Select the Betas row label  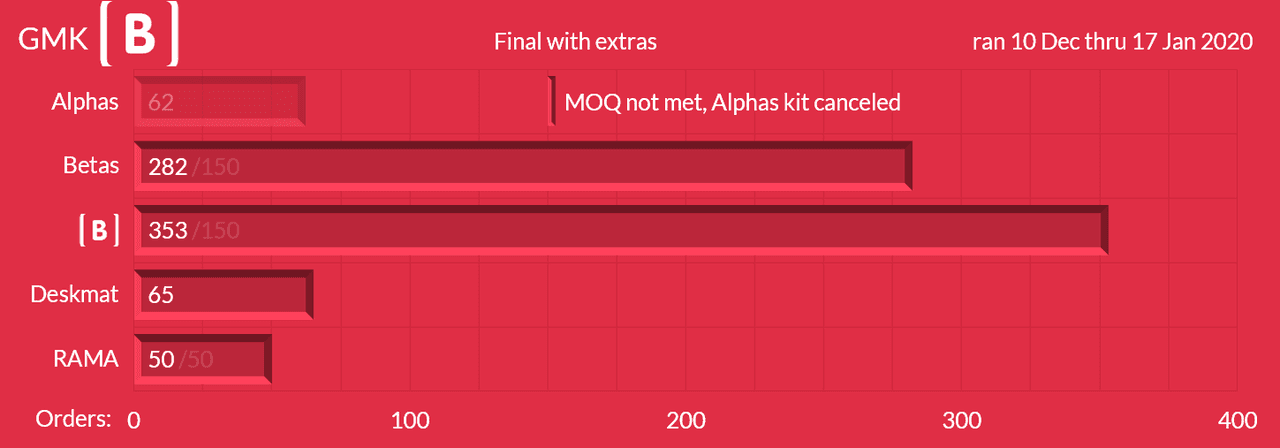91,166
